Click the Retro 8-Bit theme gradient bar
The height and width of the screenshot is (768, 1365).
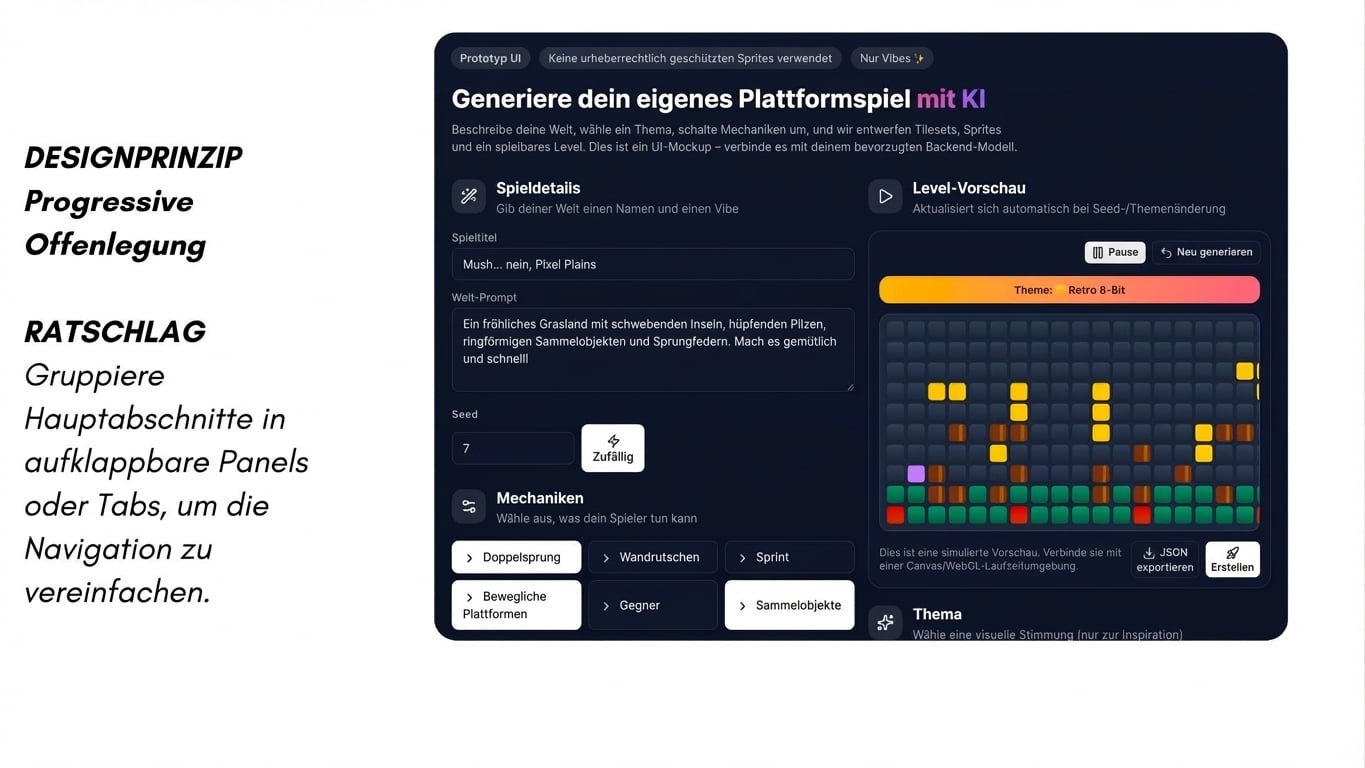(1069, 290)
